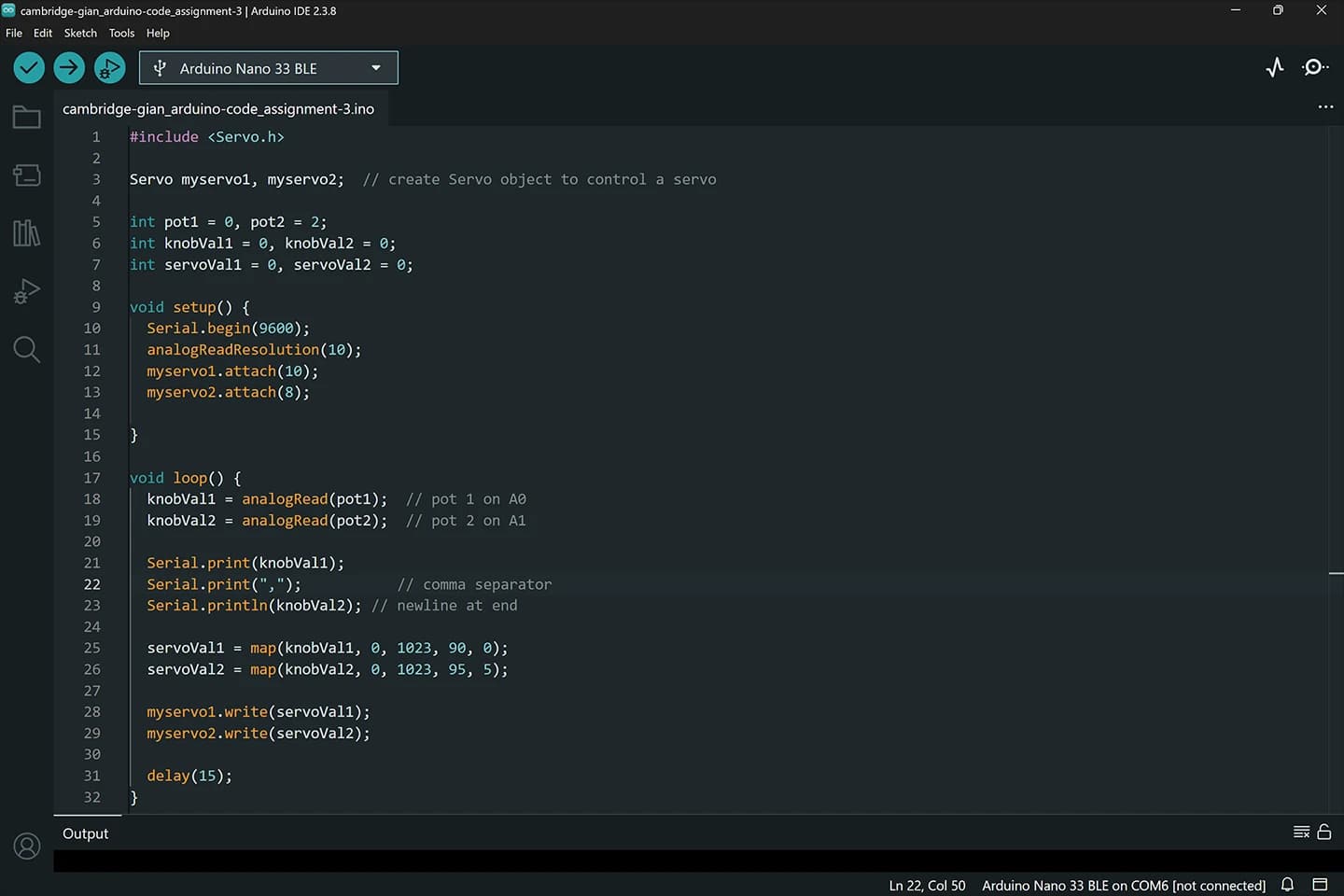1344x896 pixels.
Task: Open the editor tab three-dots menu
Action: click(1325, 107)
